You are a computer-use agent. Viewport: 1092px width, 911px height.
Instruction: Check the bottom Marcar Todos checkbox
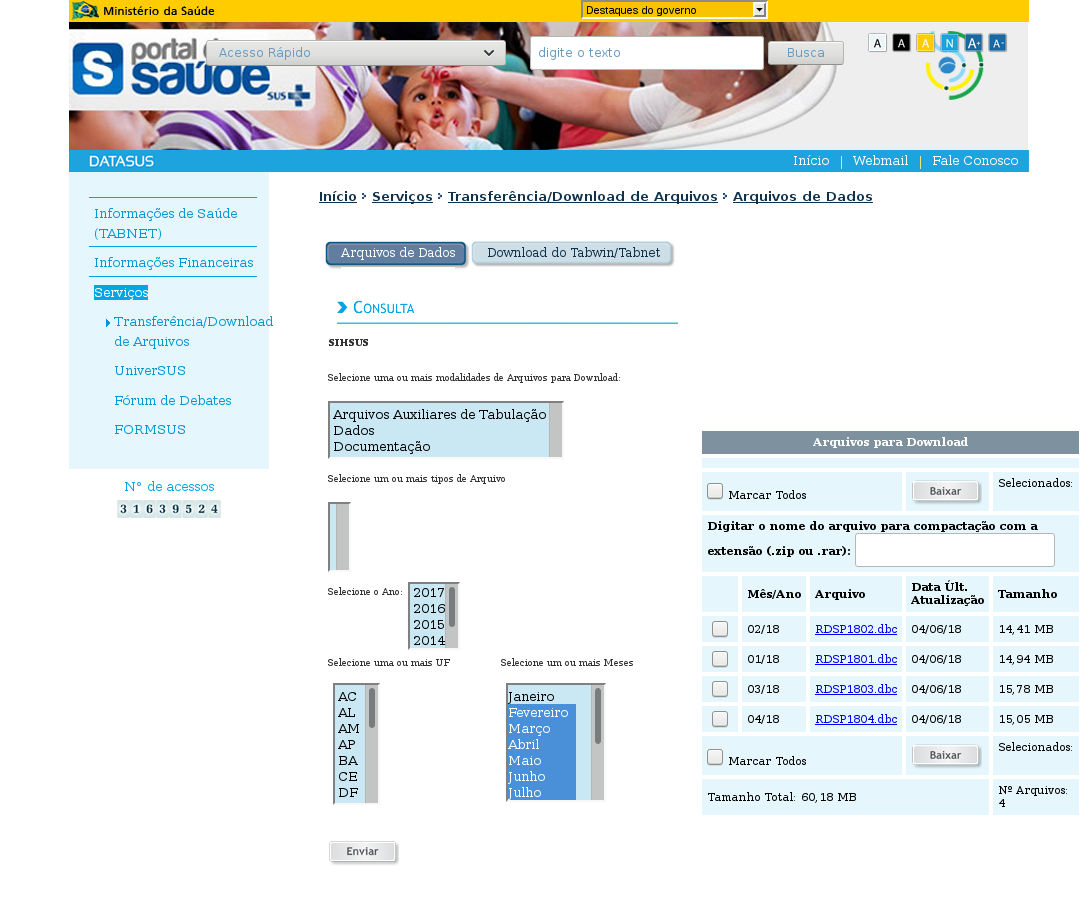(x=715, y=757)
